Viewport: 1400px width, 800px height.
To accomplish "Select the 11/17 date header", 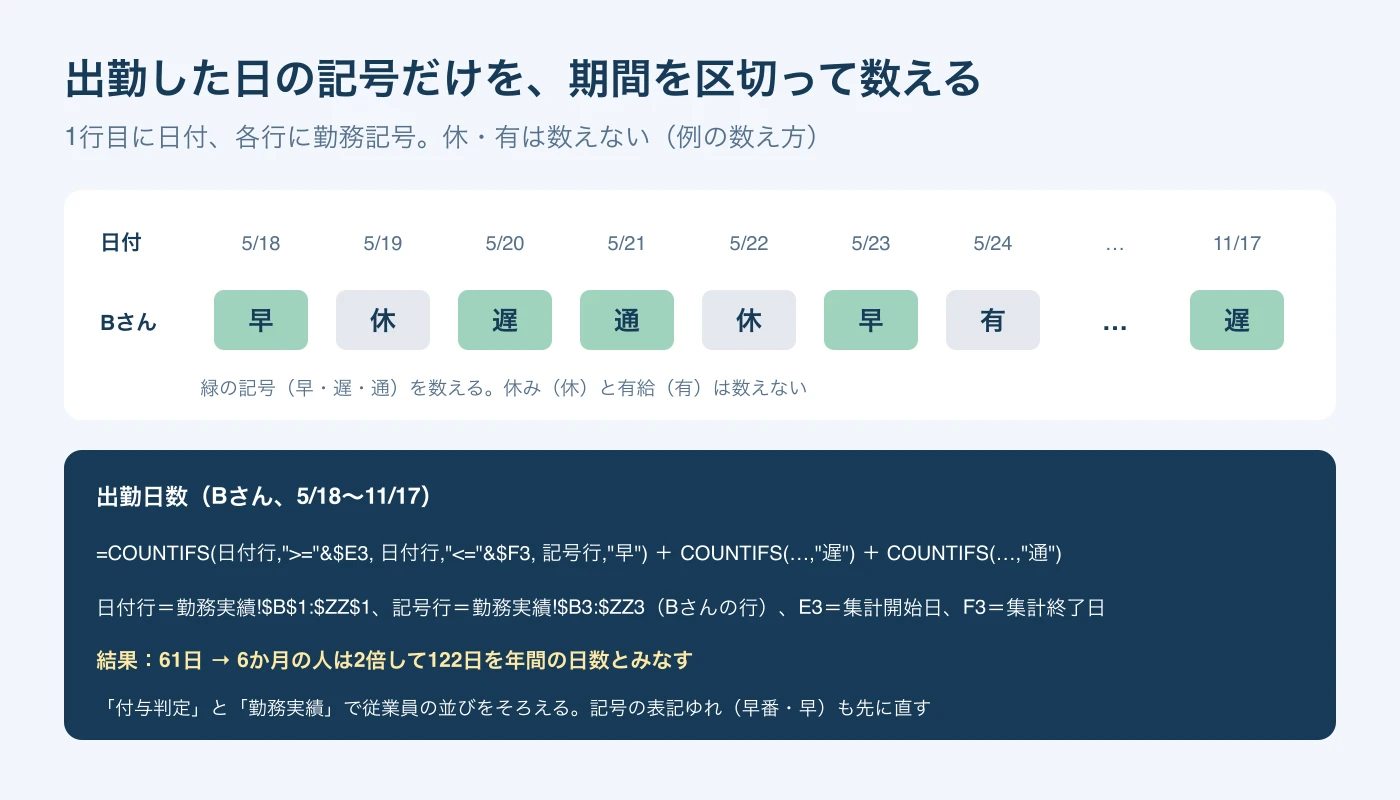I will 1237,243.
